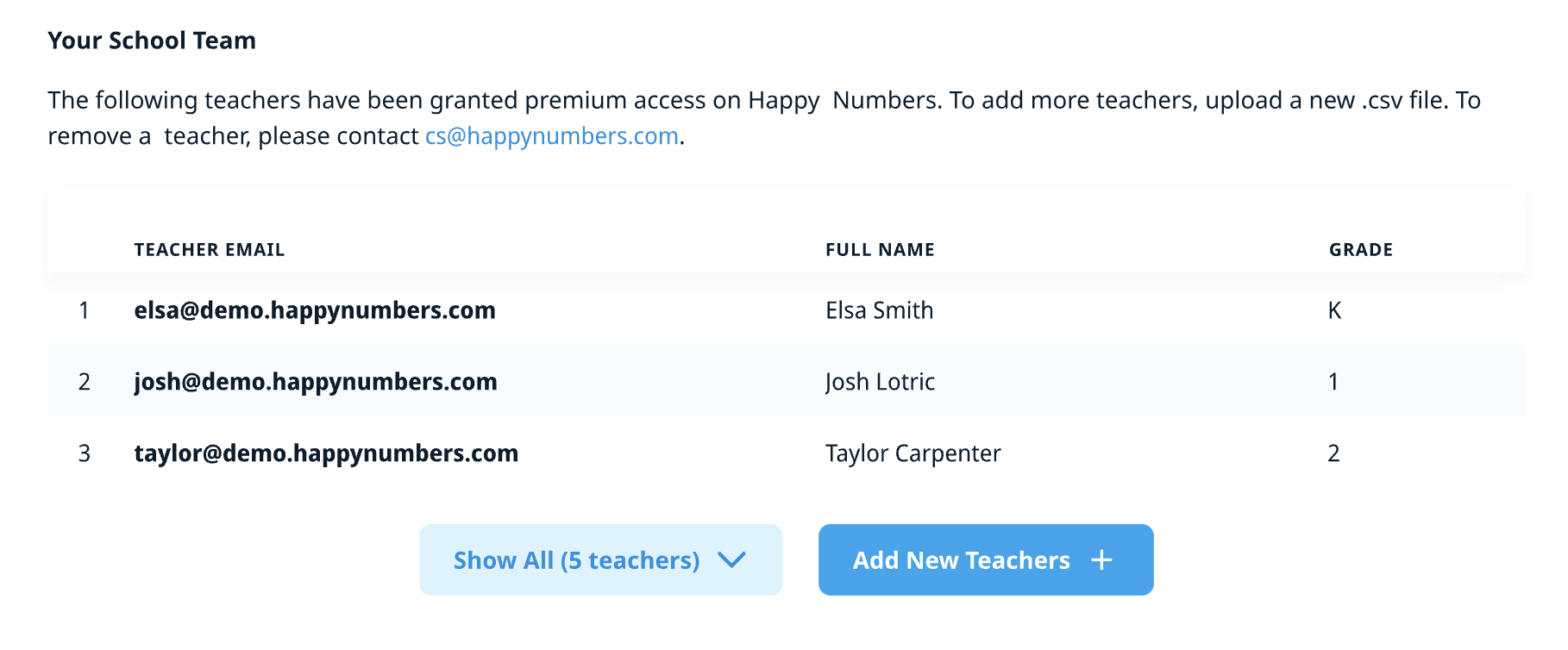The height and width of the screenshot is (650, 1568).
Task: Select the TEACHER EMAIL column header
Action: (210, 250)
